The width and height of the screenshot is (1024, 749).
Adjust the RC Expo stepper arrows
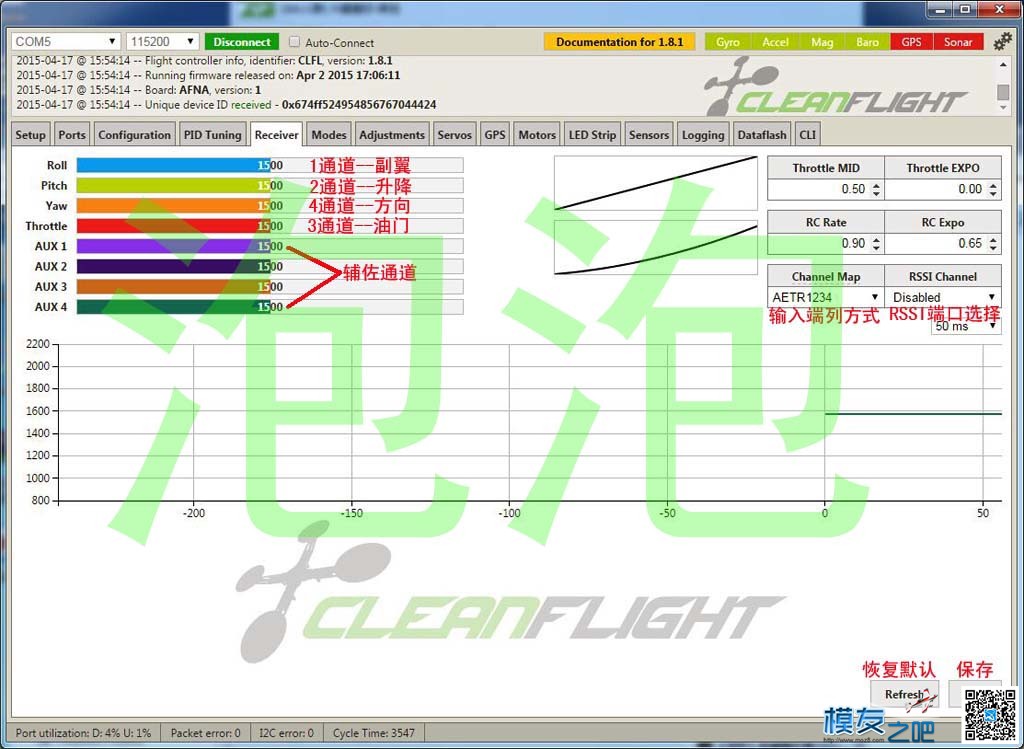pos(993,244)
